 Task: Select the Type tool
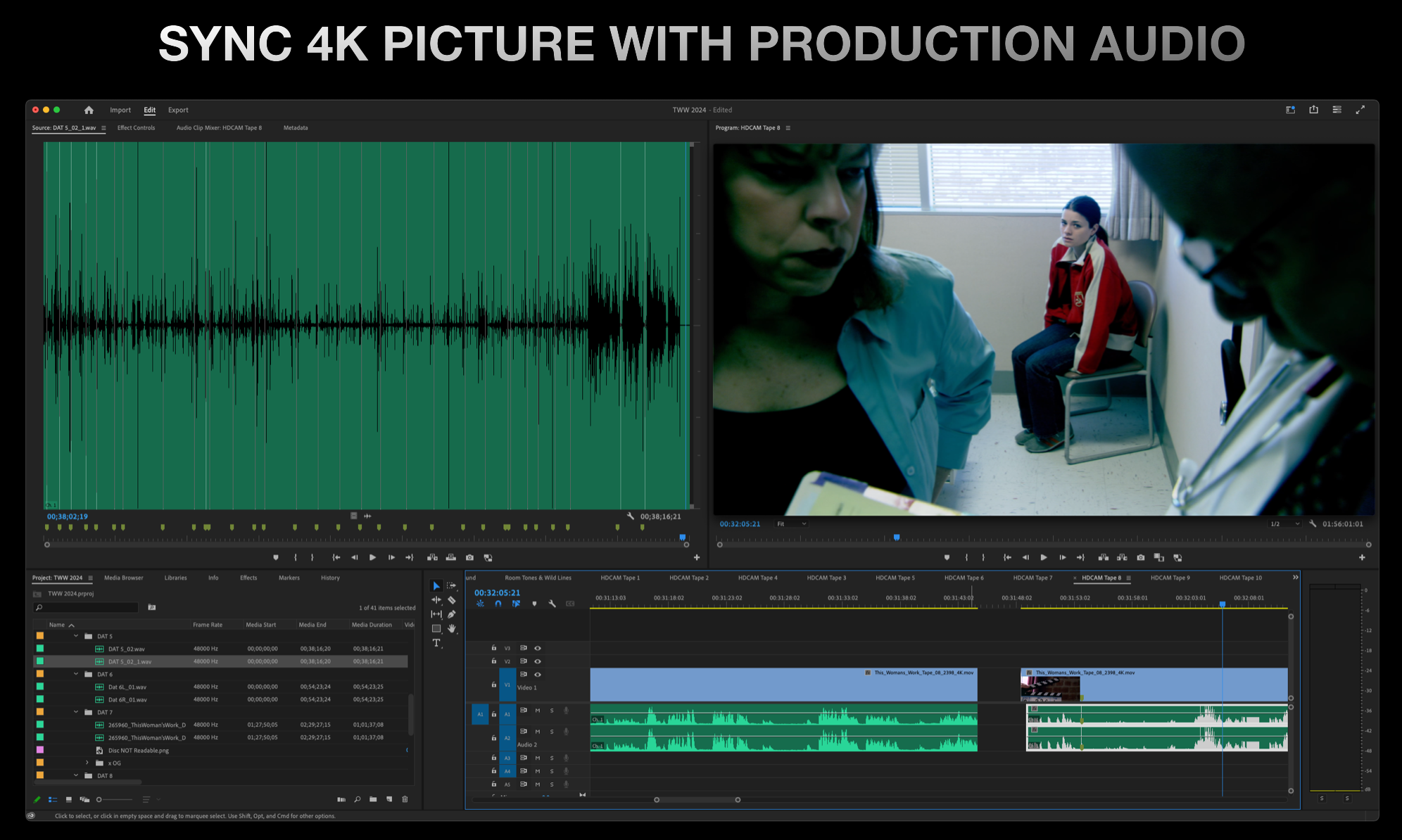(436, 643)
